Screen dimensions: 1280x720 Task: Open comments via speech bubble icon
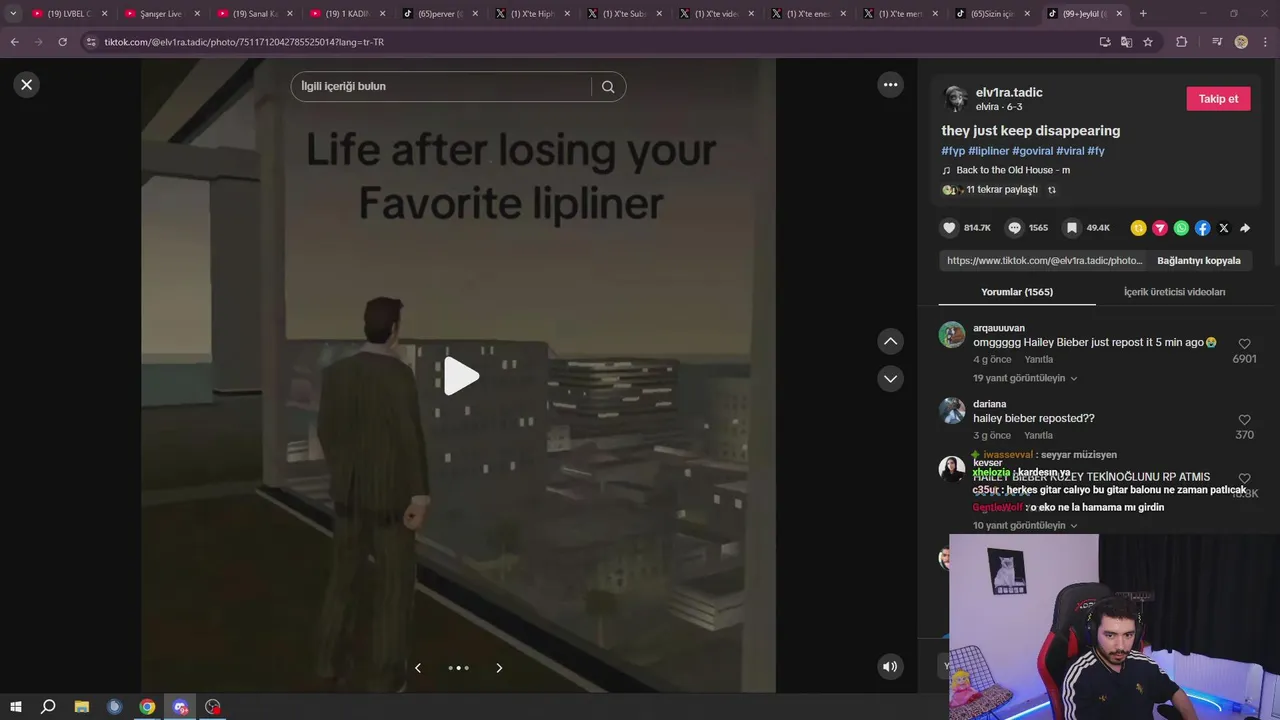point(1014,228)
